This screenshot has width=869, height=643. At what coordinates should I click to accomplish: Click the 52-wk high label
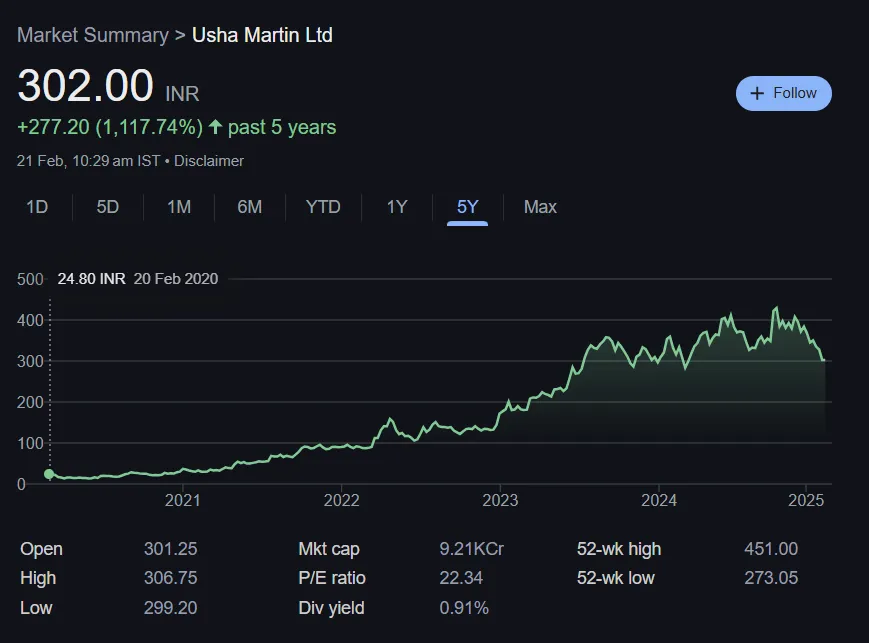618,549
